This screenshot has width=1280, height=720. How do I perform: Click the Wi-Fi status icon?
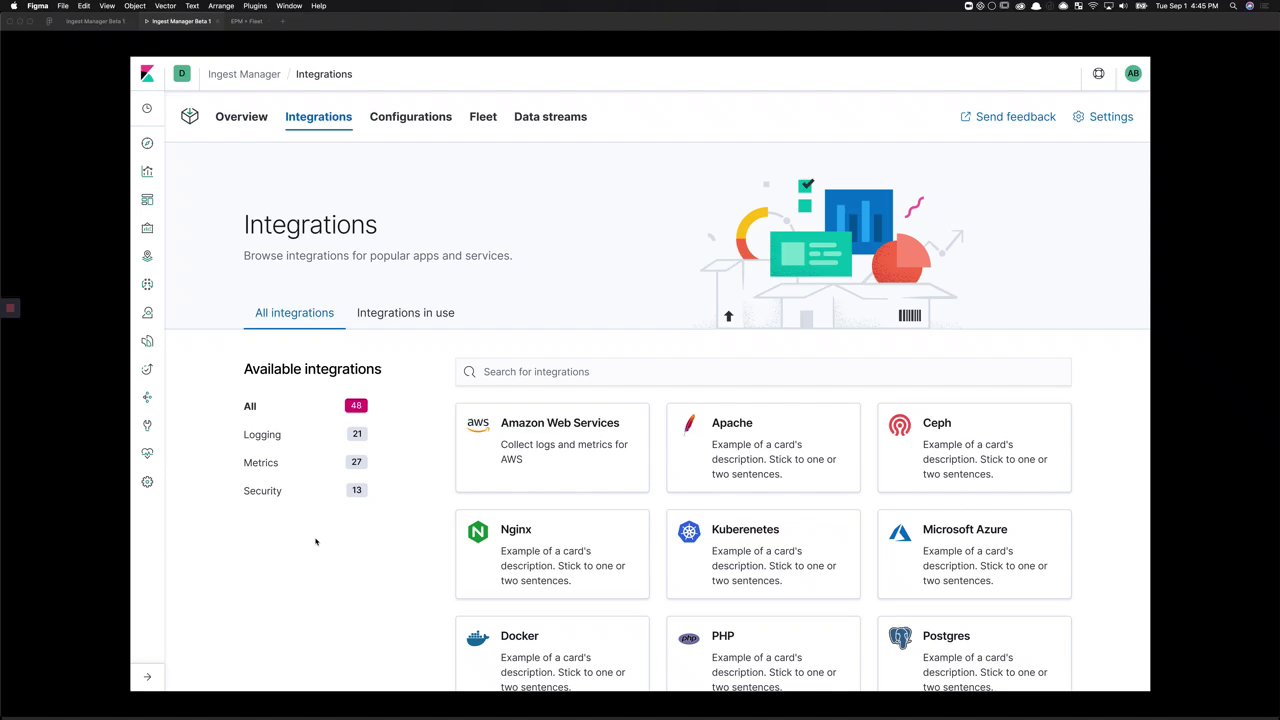pyautogui.click(x=1093, y=6)
